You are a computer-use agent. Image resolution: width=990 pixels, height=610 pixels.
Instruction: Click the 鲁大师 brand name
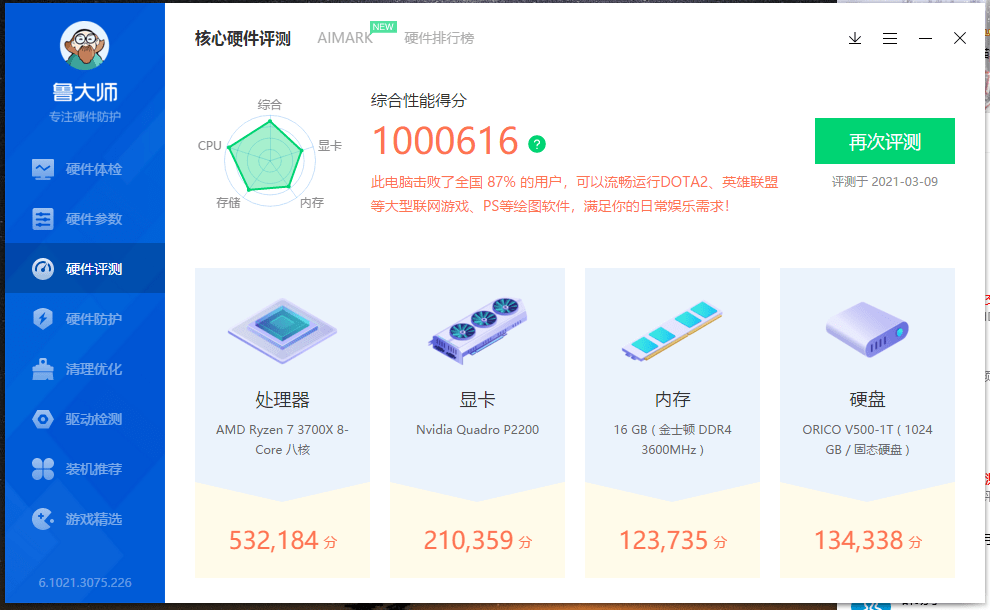[85, 92]
